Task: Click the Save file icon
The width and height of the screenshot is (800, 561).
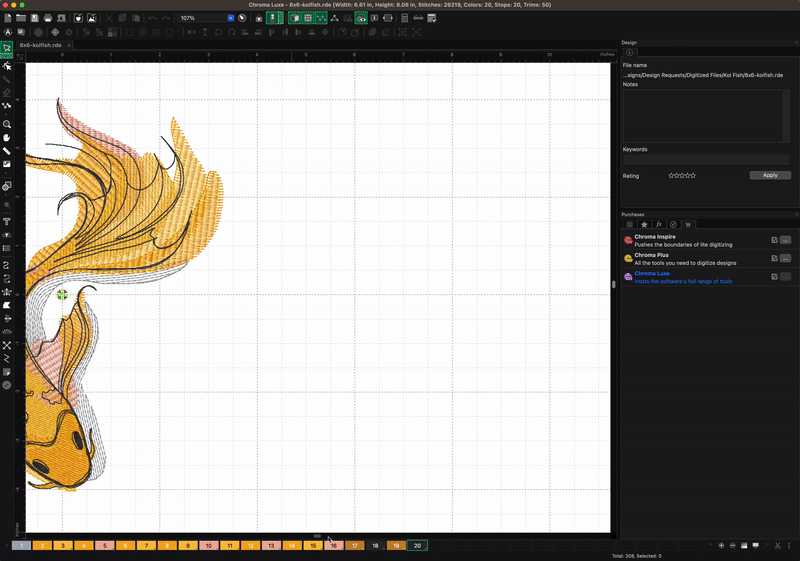Action: [35, 18]
